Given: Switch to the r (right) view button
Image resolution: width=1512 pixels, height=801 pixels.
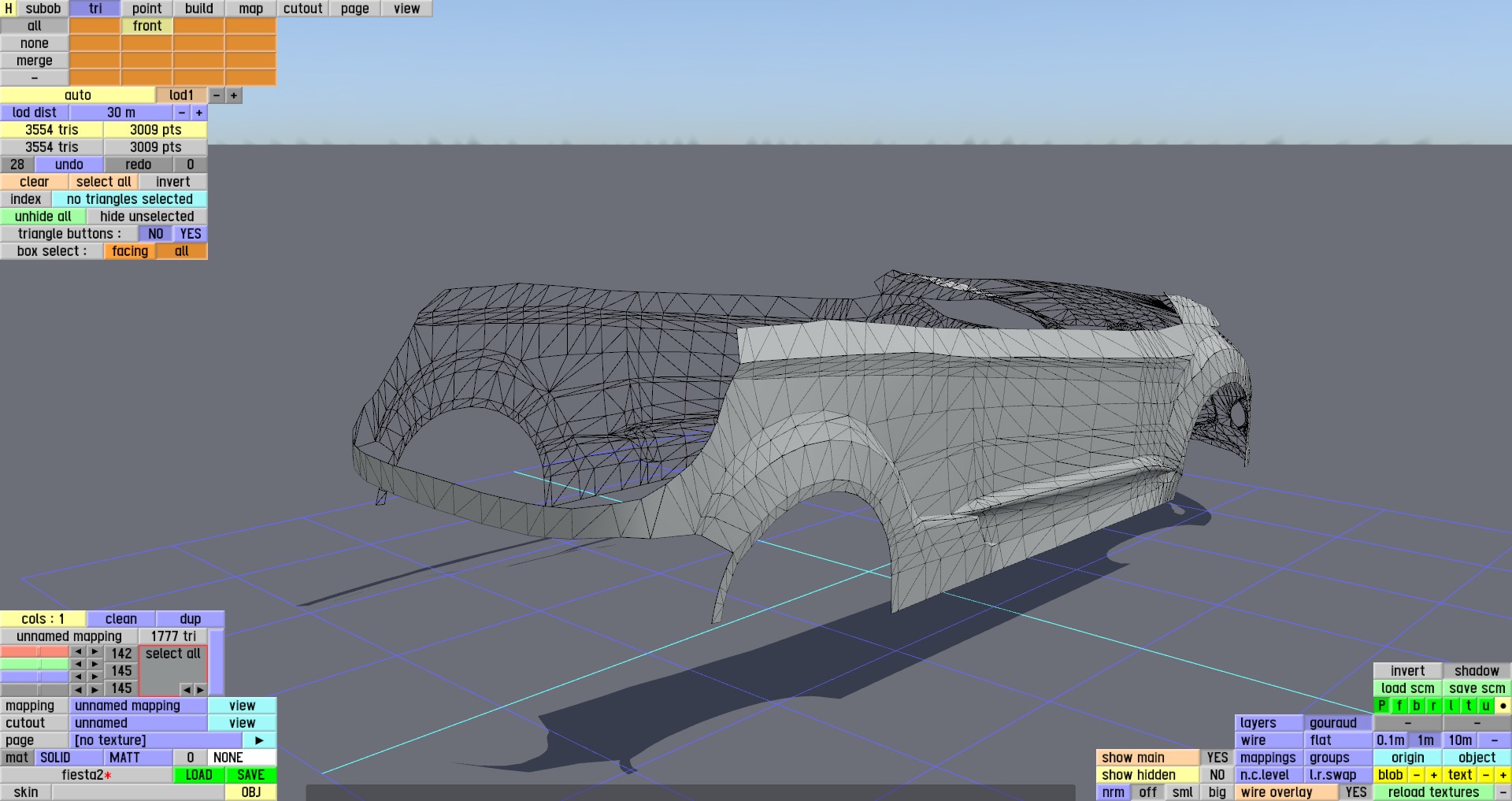Looking at the screenshot, I should pyautogui.click(x=1434, y=706).
